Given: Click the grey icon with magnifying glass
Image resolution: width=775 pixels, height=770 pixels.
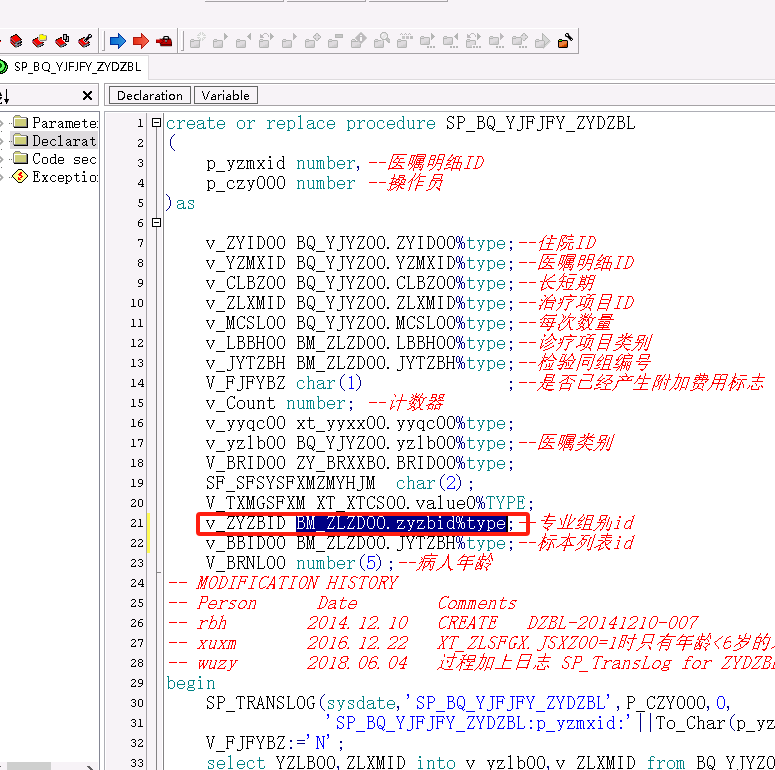Looking at the screenshot, I should click(x=382, y=41).
